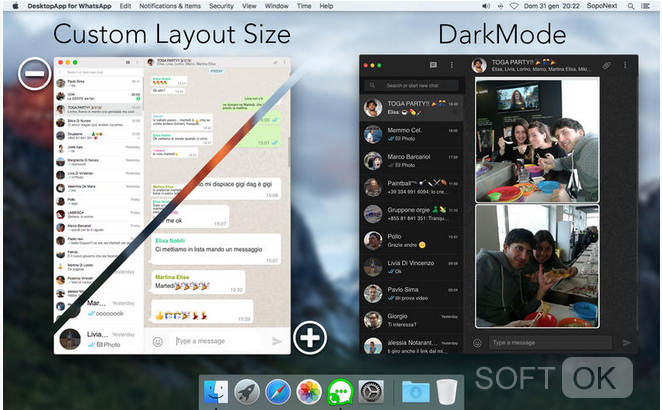
Task: Click the plus circle to enlarge the layout
Action: [x=310, y=338]
